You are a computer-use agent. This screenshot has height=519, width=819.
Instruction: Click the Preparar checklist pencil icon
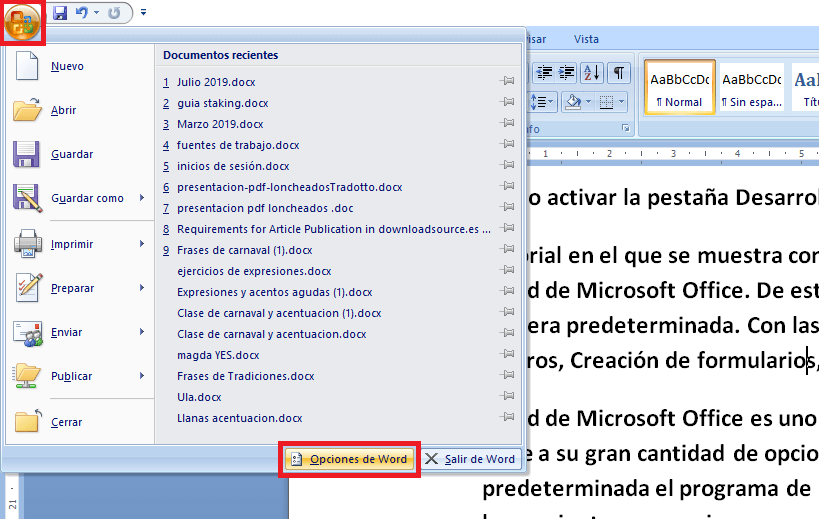pos(28,288)
